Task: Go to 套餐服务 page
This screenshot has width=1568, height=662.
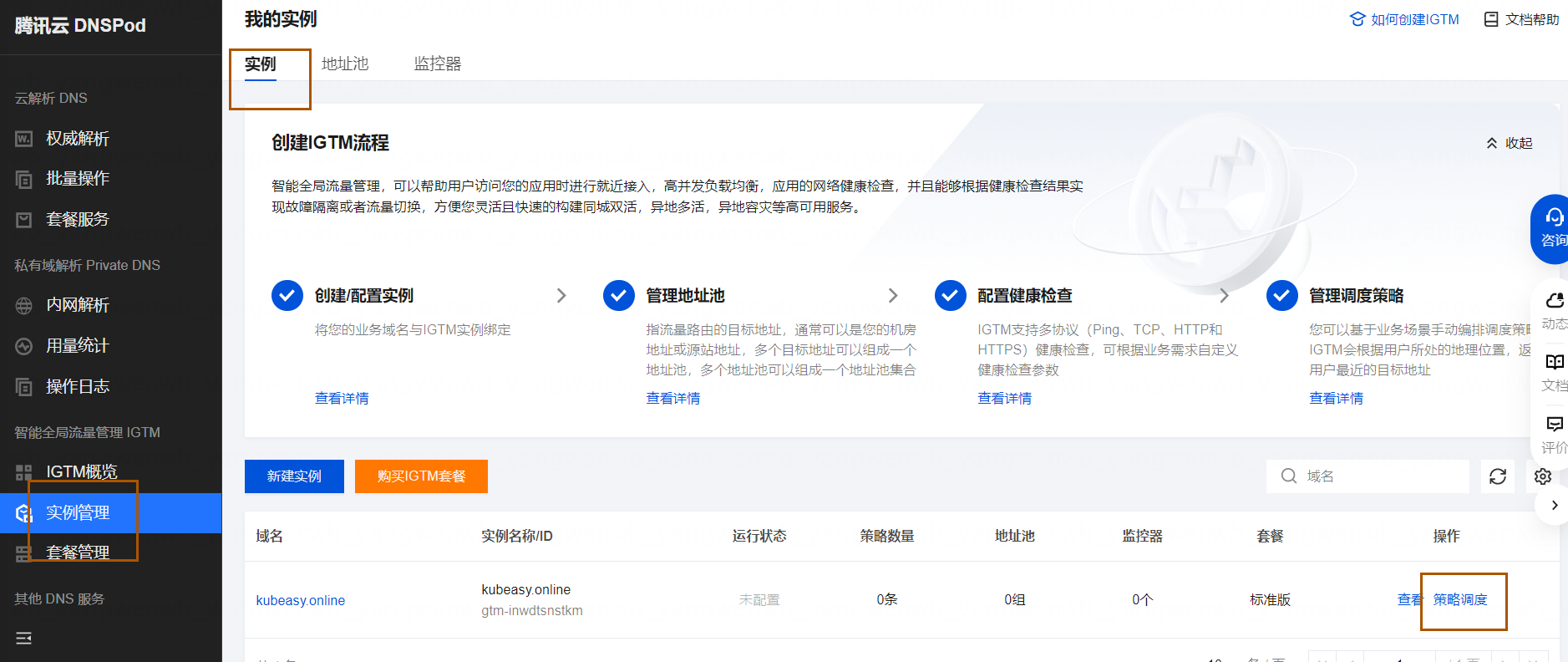Action: 77,220
